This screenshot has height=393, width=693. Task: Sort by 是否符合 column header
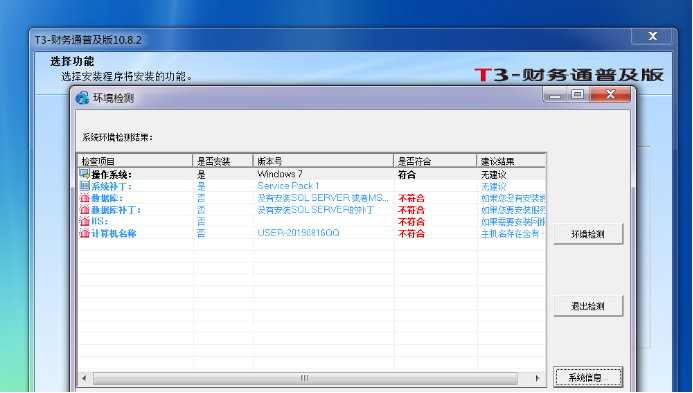click(x=435, y=161)
